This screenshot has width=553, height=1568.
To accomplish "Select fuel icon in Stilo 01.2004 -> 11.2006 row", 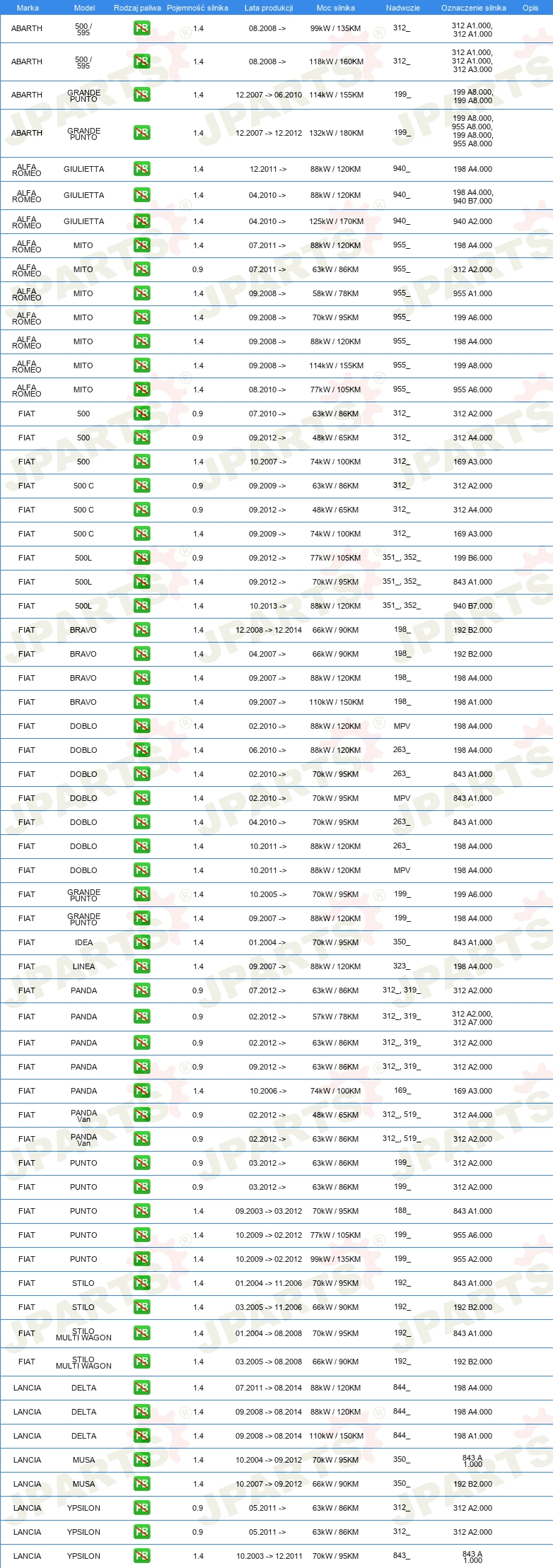I will 141,1283.
